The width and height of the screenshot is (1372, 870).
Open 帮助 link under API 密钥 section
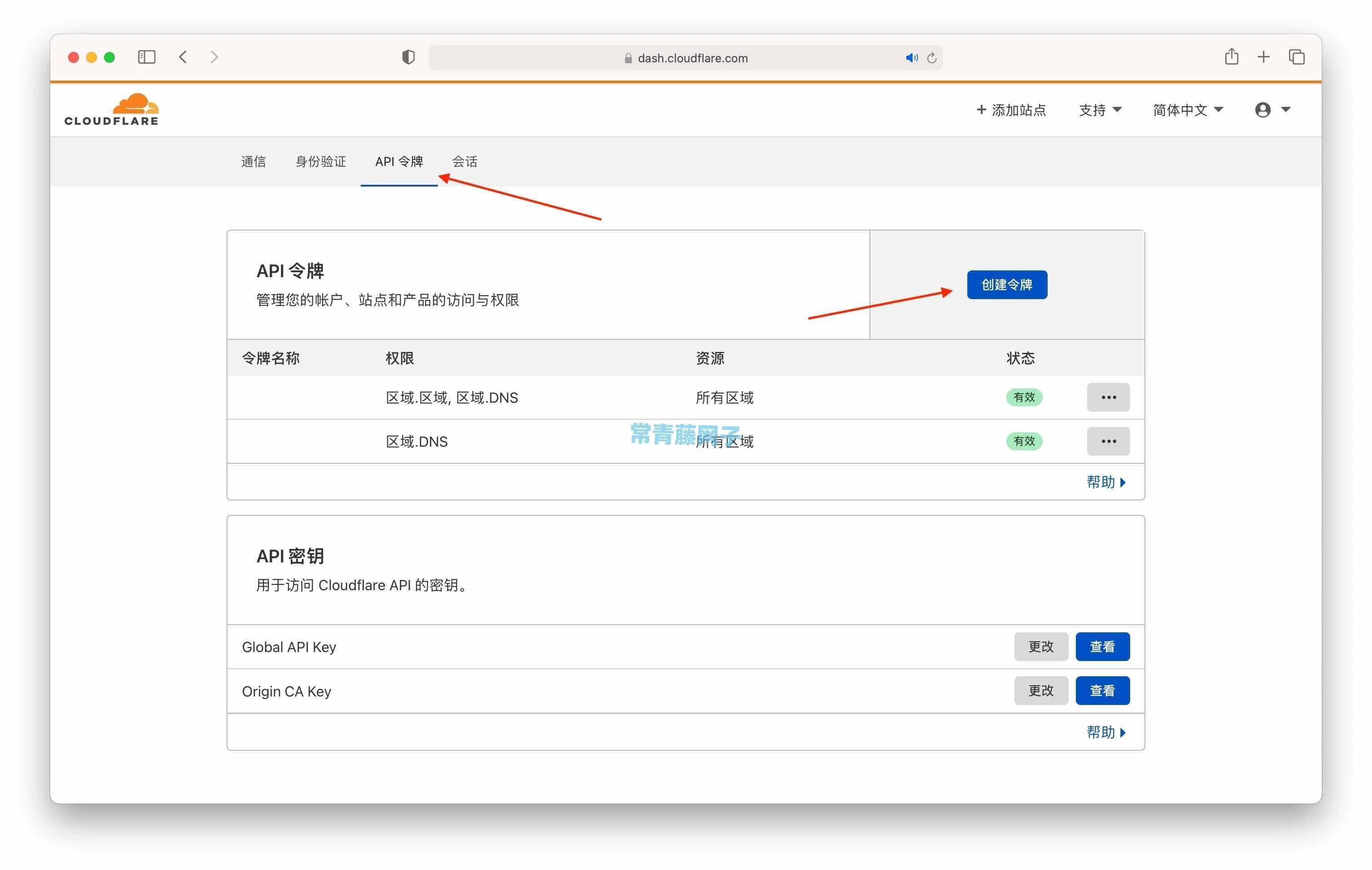(1106, 732)
